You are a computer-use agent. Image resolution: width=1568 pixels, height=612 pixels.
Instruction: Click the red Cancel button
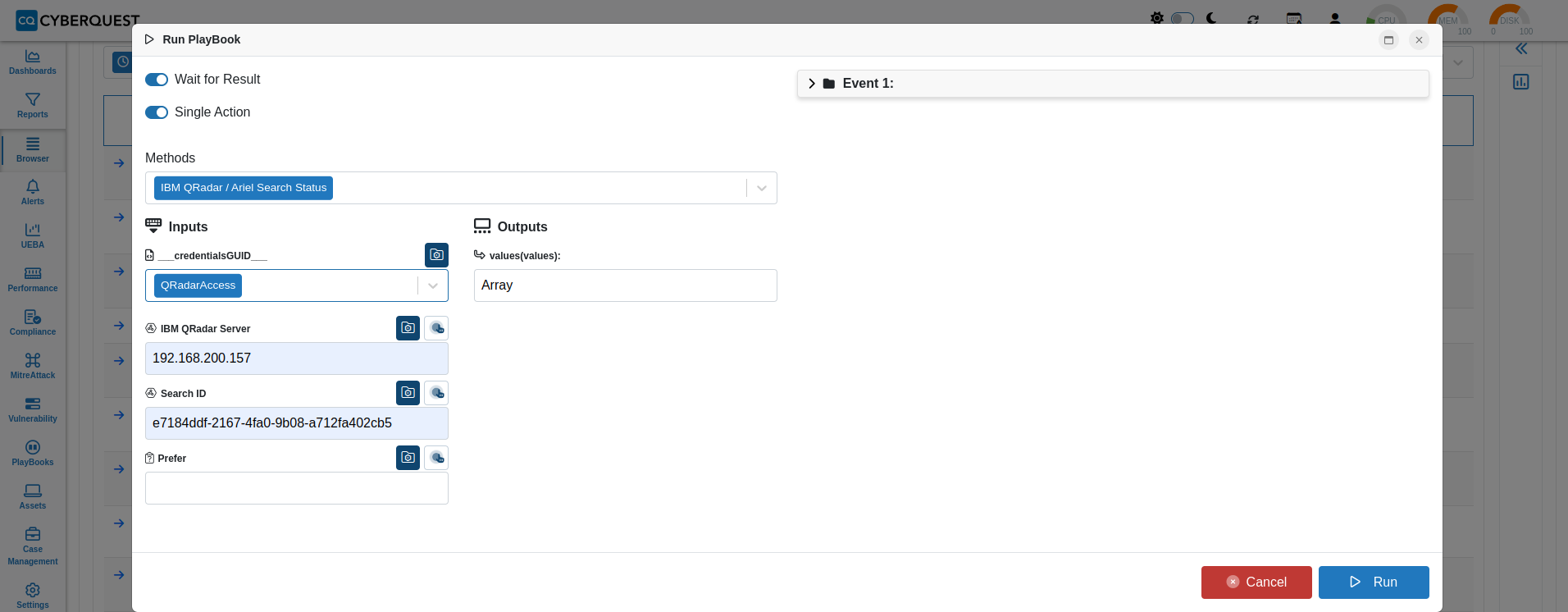click(x=1256, y=582)
